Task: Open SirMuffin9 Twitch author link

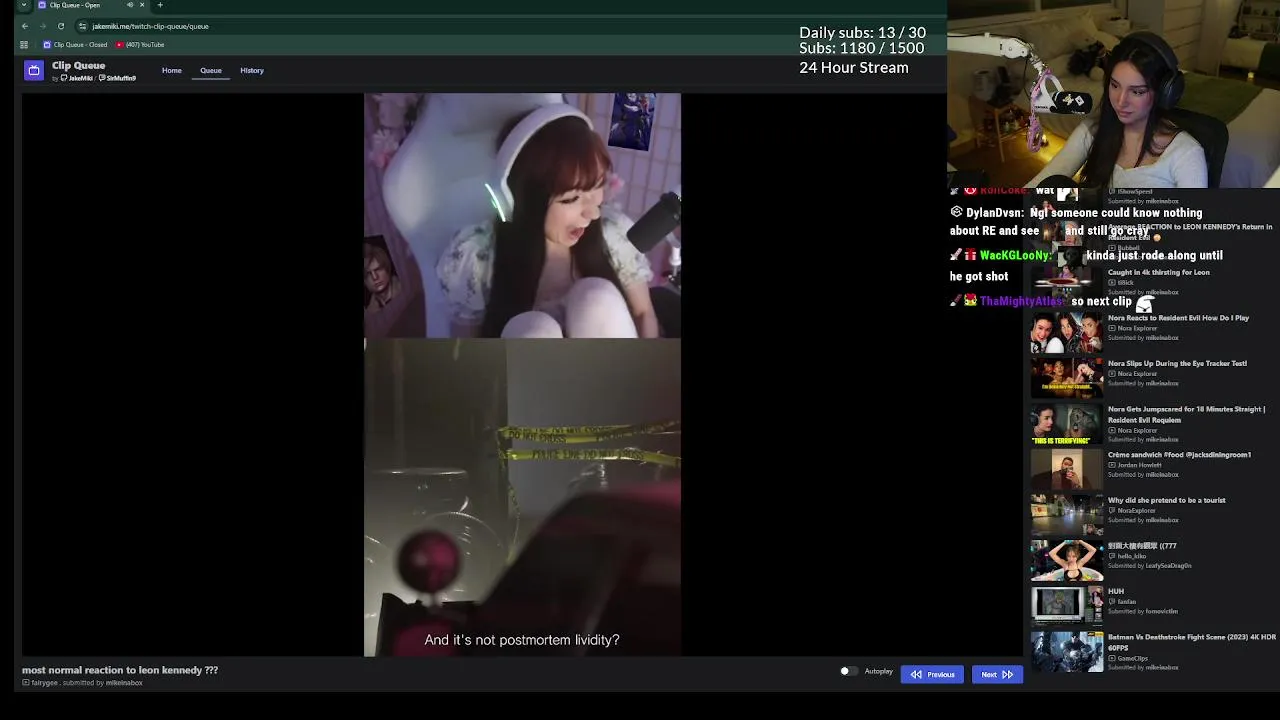Action: 117,78
